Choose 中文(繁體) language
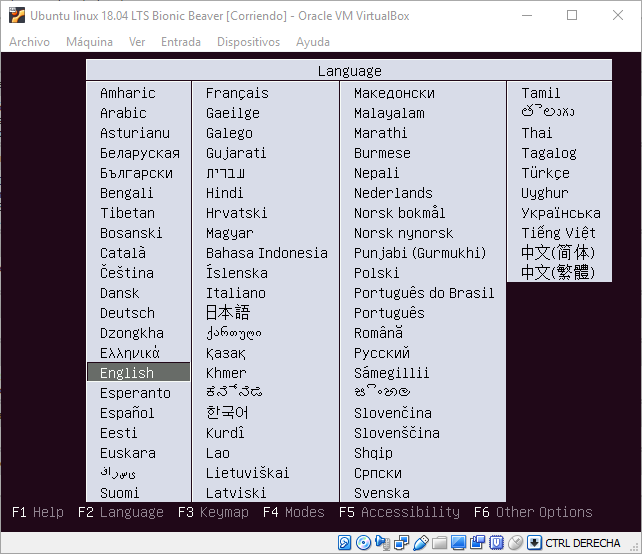Viewport: 642px width, 554px height. [558, 272]
